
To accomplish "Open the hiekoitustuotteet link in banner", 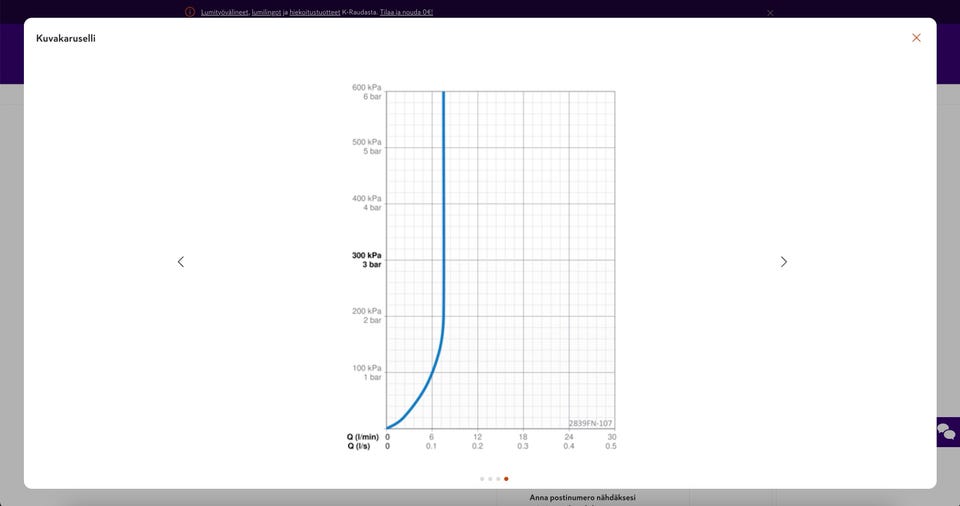I will [x=315, y=12].
